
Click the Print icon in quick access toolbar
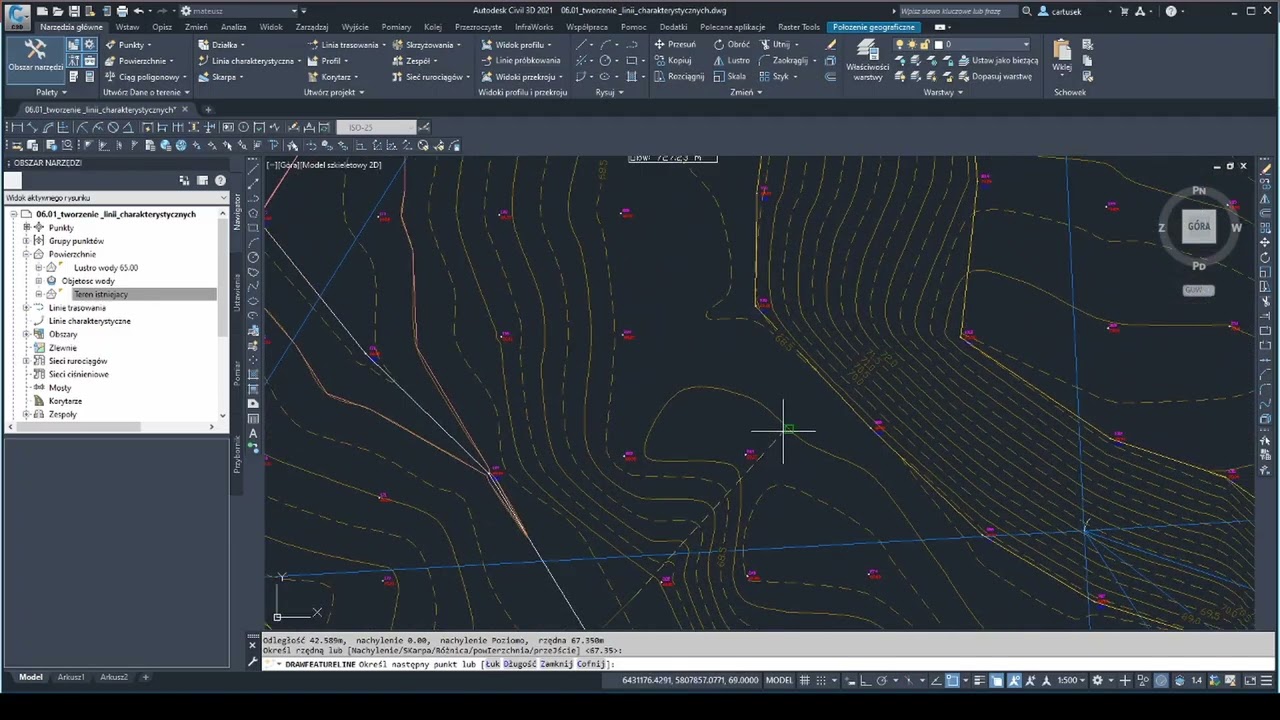(x=122, y=11)
